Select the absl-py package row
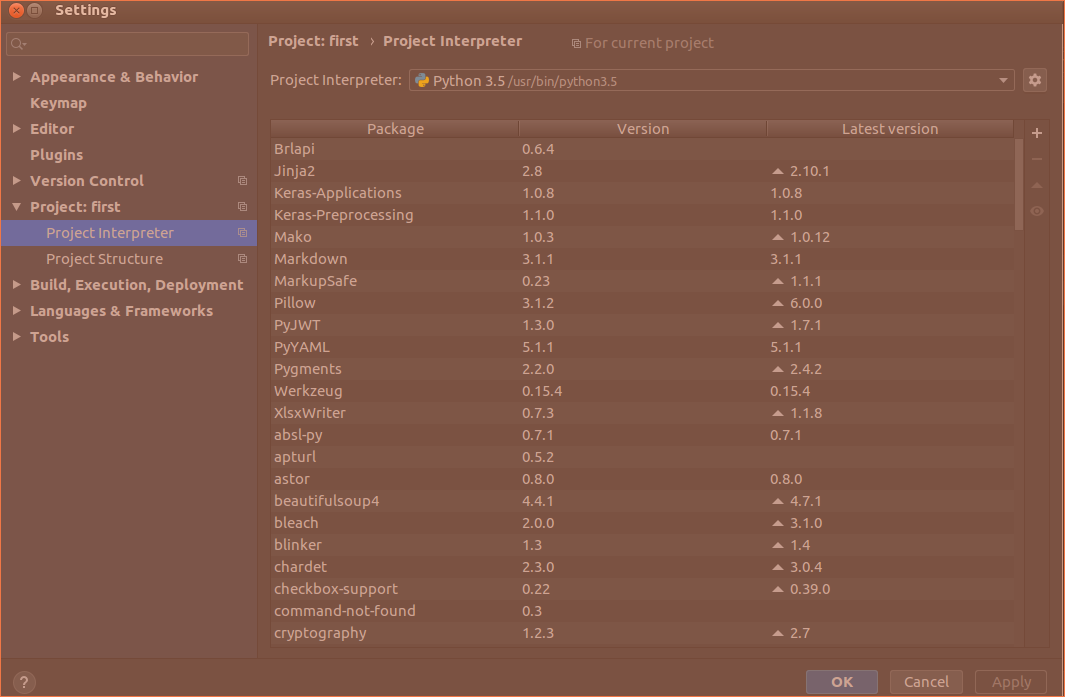The height and width of the screenshot is (697, 1065). 643,435
